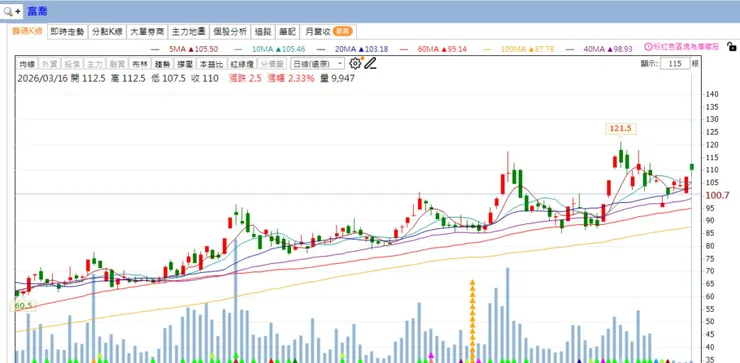740x363 pixels.
Task: Toggle 本益比 PE ratio overlay
Action: point(210,64)
